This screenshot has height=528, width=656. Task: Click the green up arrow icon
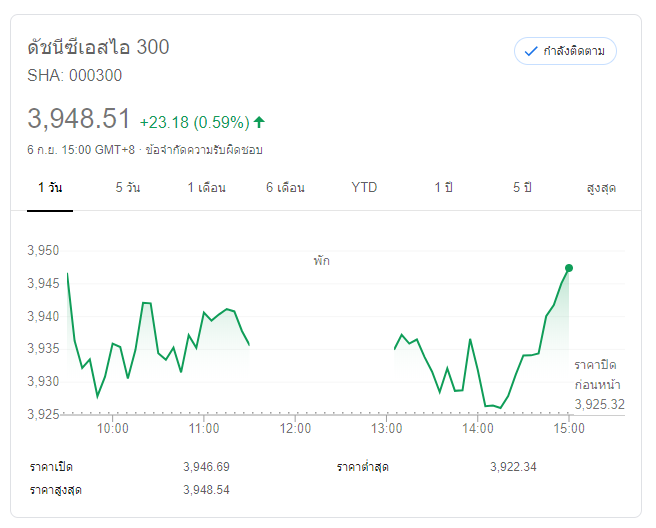click(260, 122)
